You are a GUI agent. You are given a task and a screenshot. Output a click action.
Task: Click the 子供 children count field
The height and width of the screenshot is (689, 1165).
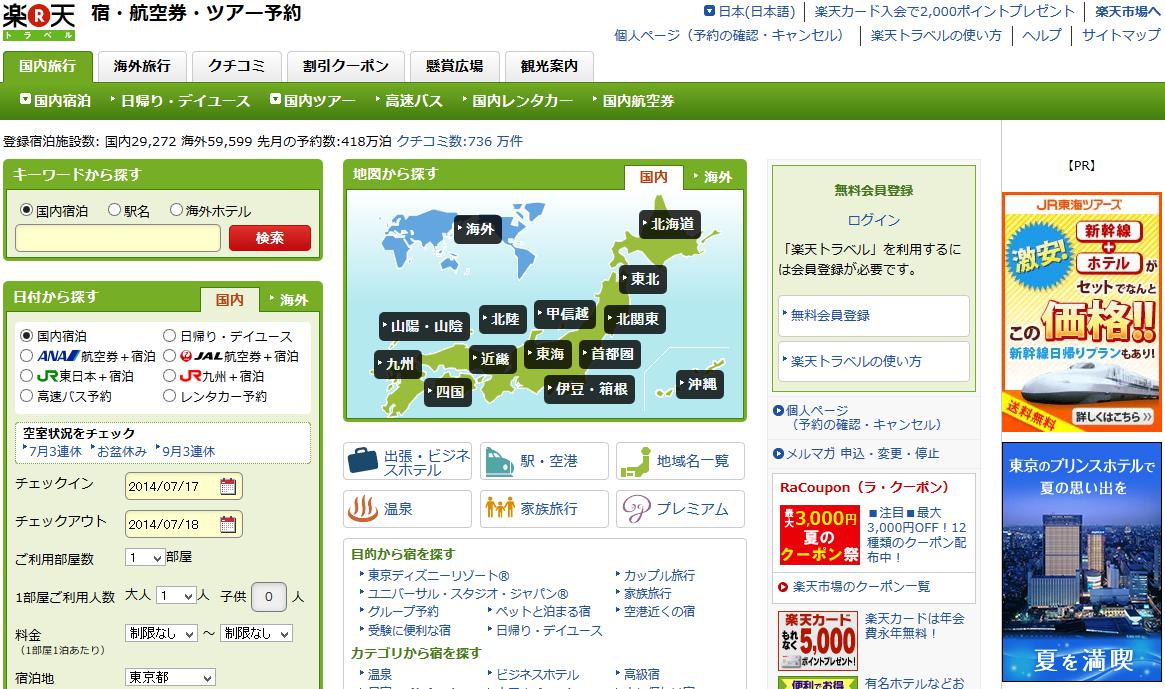(x=269, y=596)
